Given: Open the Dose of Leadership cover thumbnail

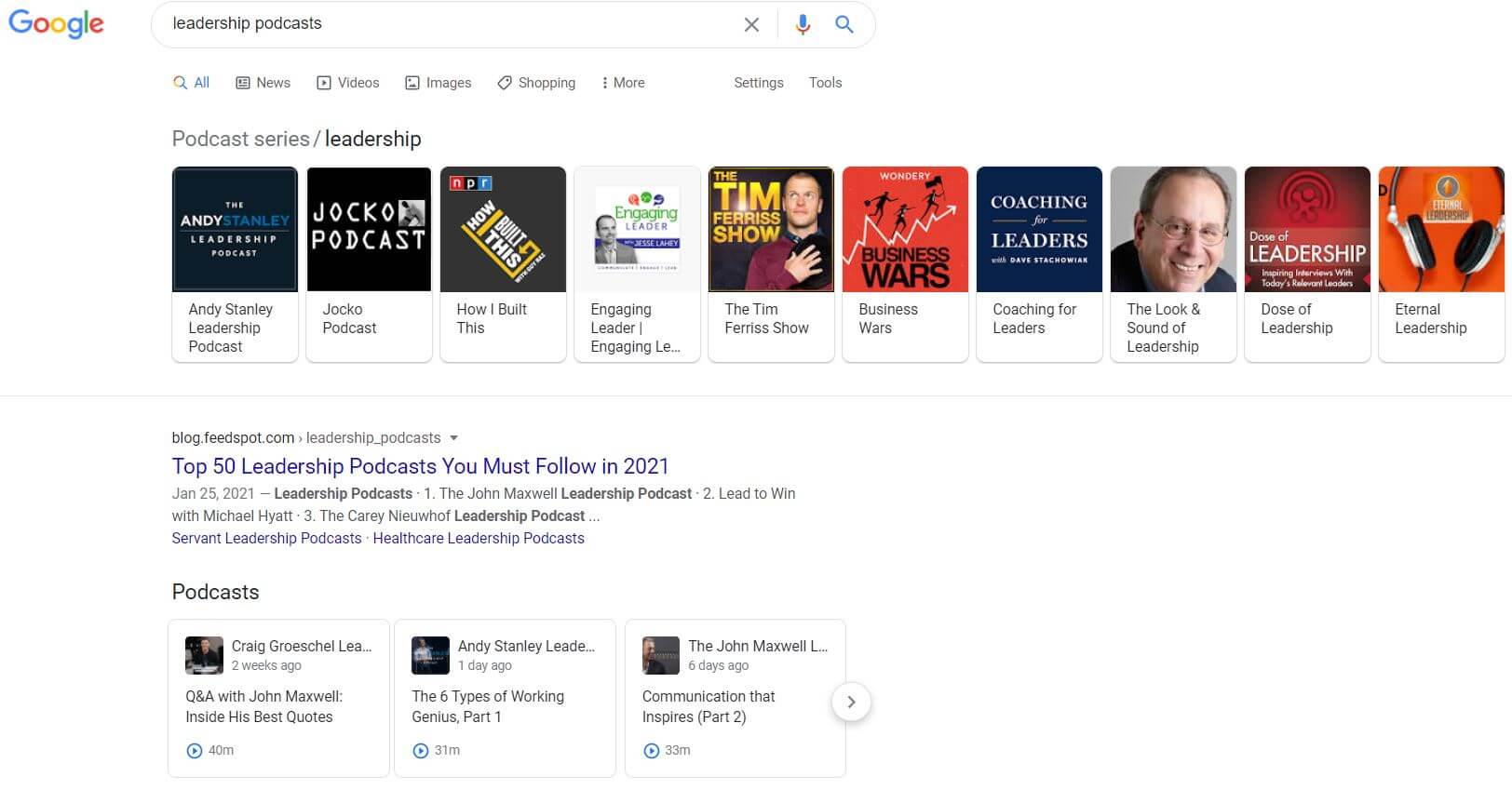Looking at the screenshot, I should coord(1307,229).
